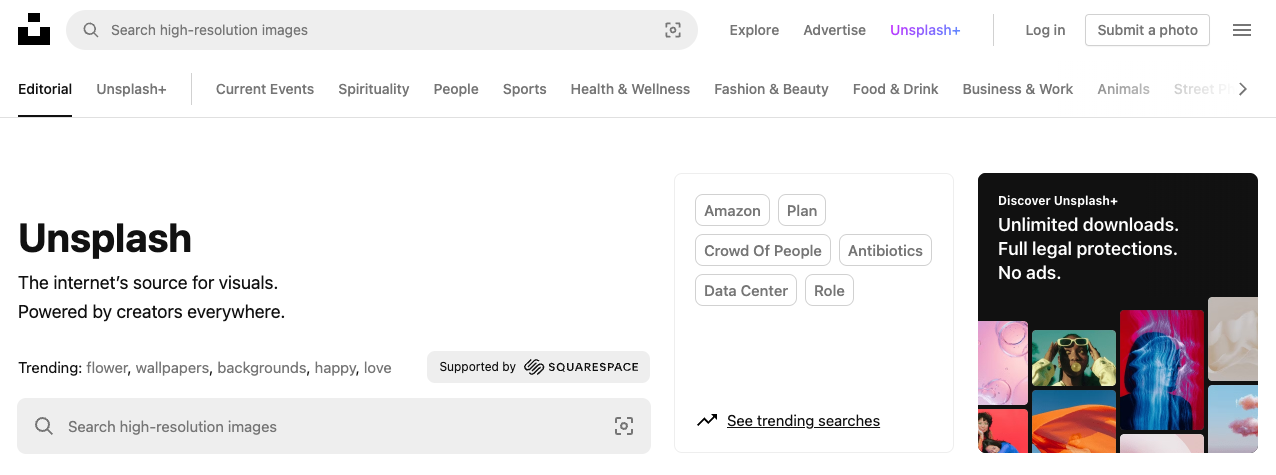The height and width of the screenshot is (475, 1276).
Task: Click Log in
Action: click(1045, 30)
